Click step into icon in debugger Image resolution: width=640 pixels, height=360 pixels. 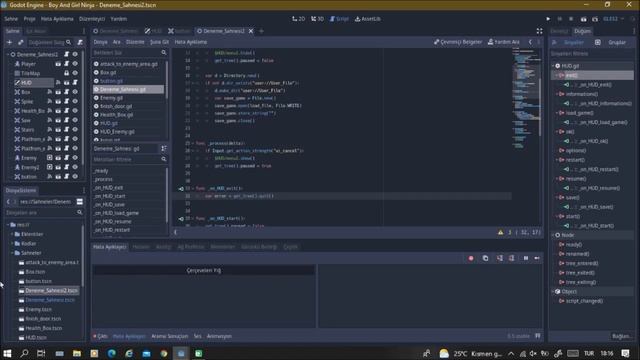(500, 258)
